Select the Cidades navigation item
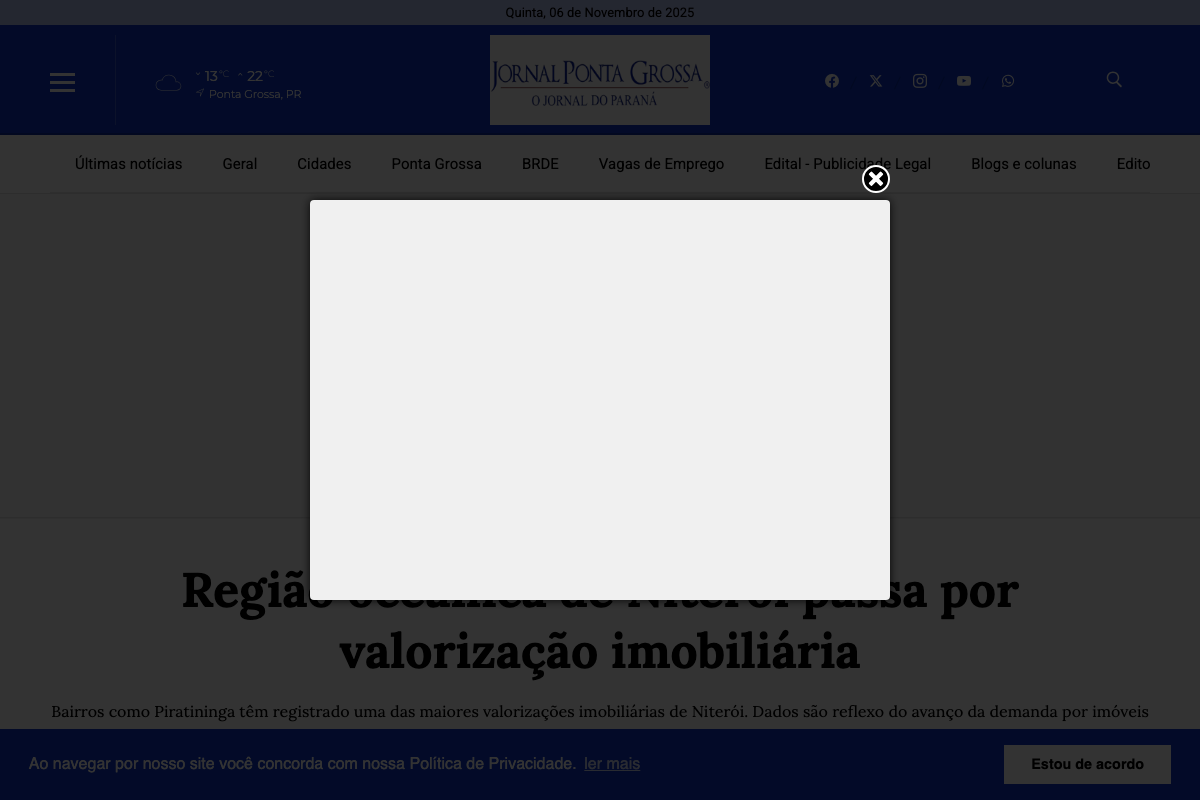The width and height of the screenshot is (1200, 800). pyautogui.click(x=324, y=164)
